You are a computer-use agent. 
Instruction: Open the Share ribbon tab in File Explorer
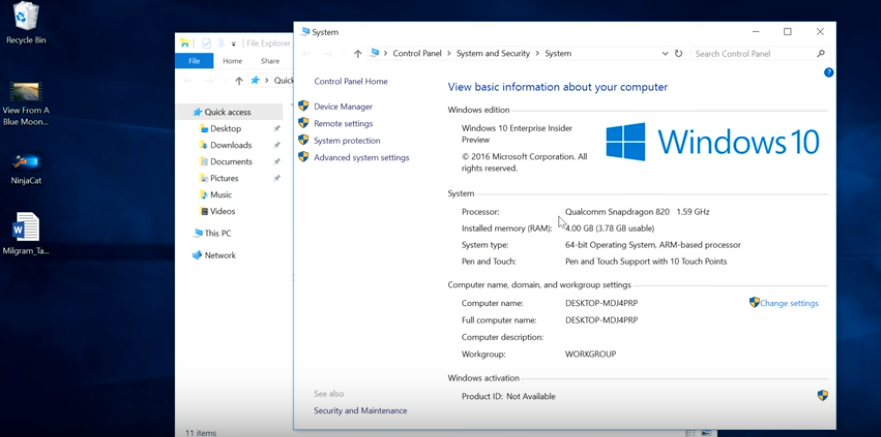[x=270, y=61]
